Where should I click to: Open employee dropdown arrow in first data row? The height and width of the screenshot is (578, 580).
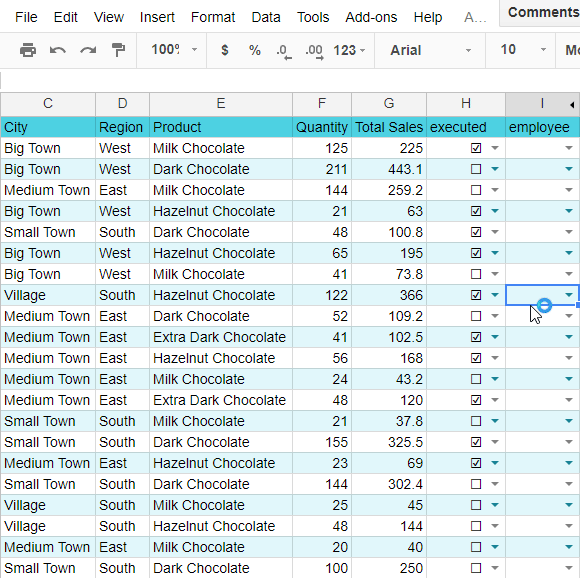point(569,148)
